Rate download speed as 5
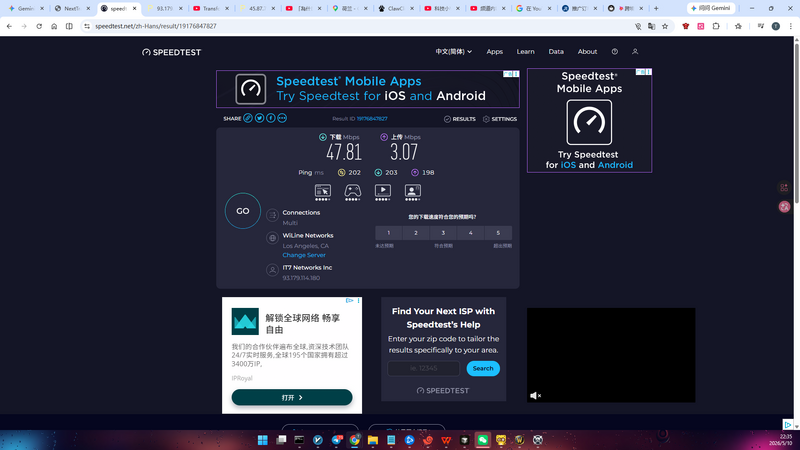Screen dimensions: 800x450 (x=498, y=233)
